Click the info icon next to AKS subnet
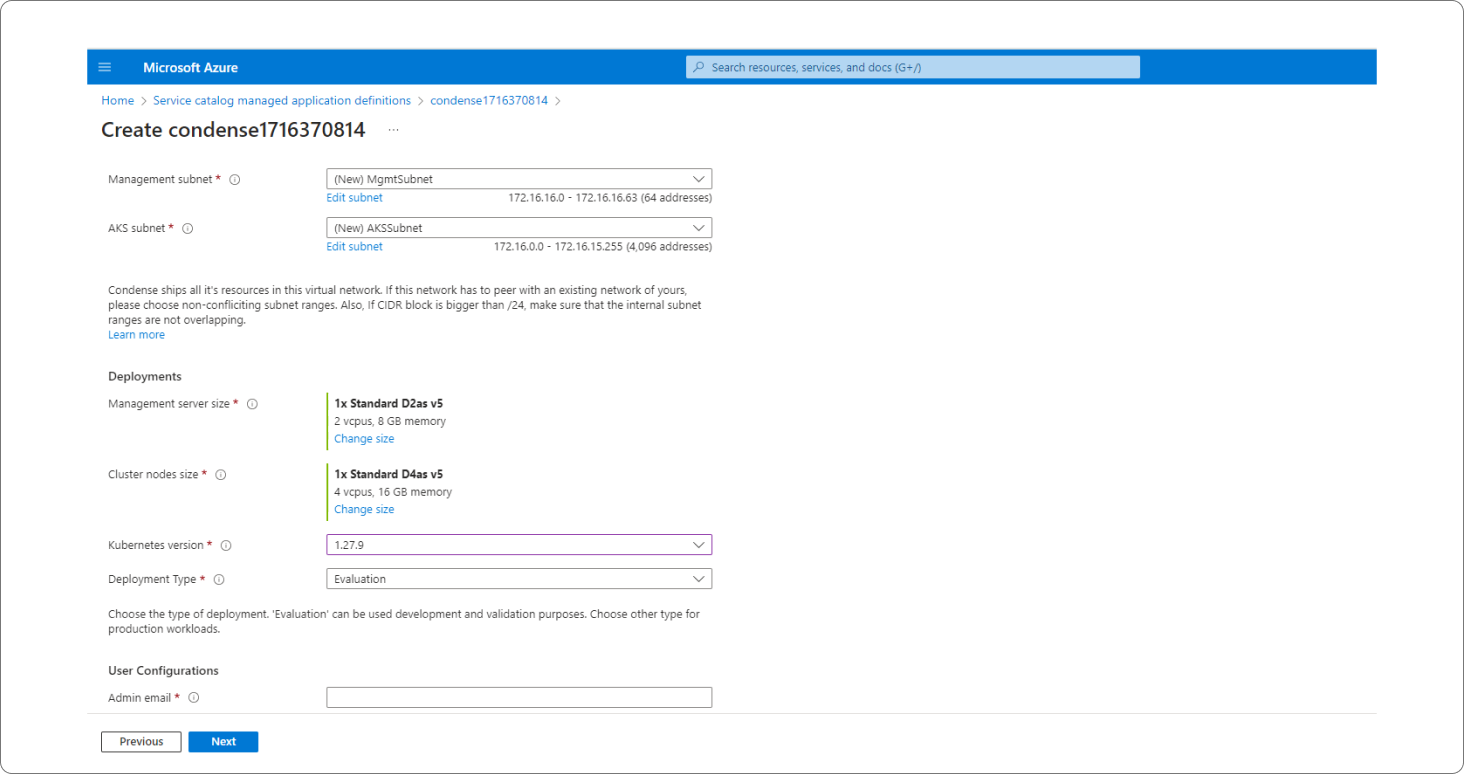This screenshot has height=774, width=1464. click(188, 229)
